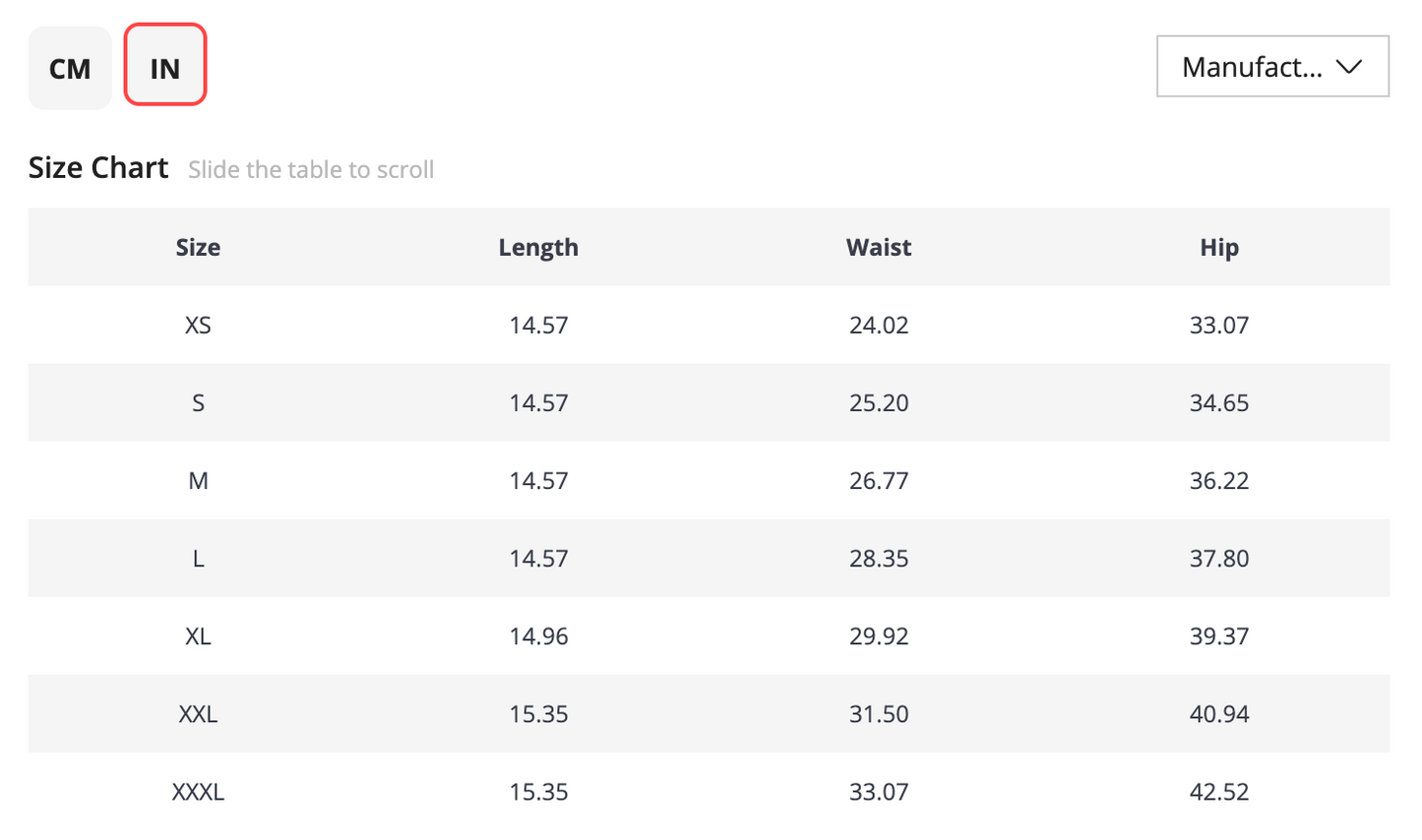The height and width of the screenshot is (840, 1422).
Task: Click the XXL waist value 31.50
Action: [x=879, y=714]
